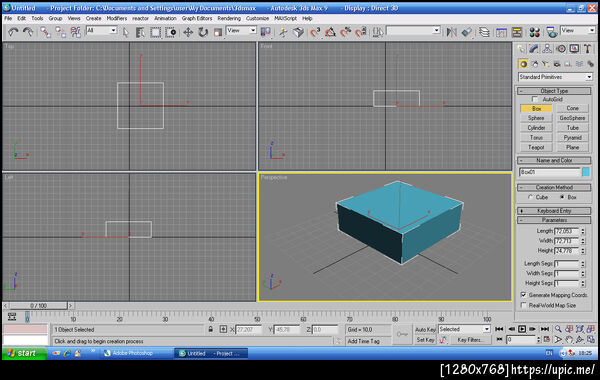Click the Key Filters button
The image size is (600, 380).
(x=470, y=339)
